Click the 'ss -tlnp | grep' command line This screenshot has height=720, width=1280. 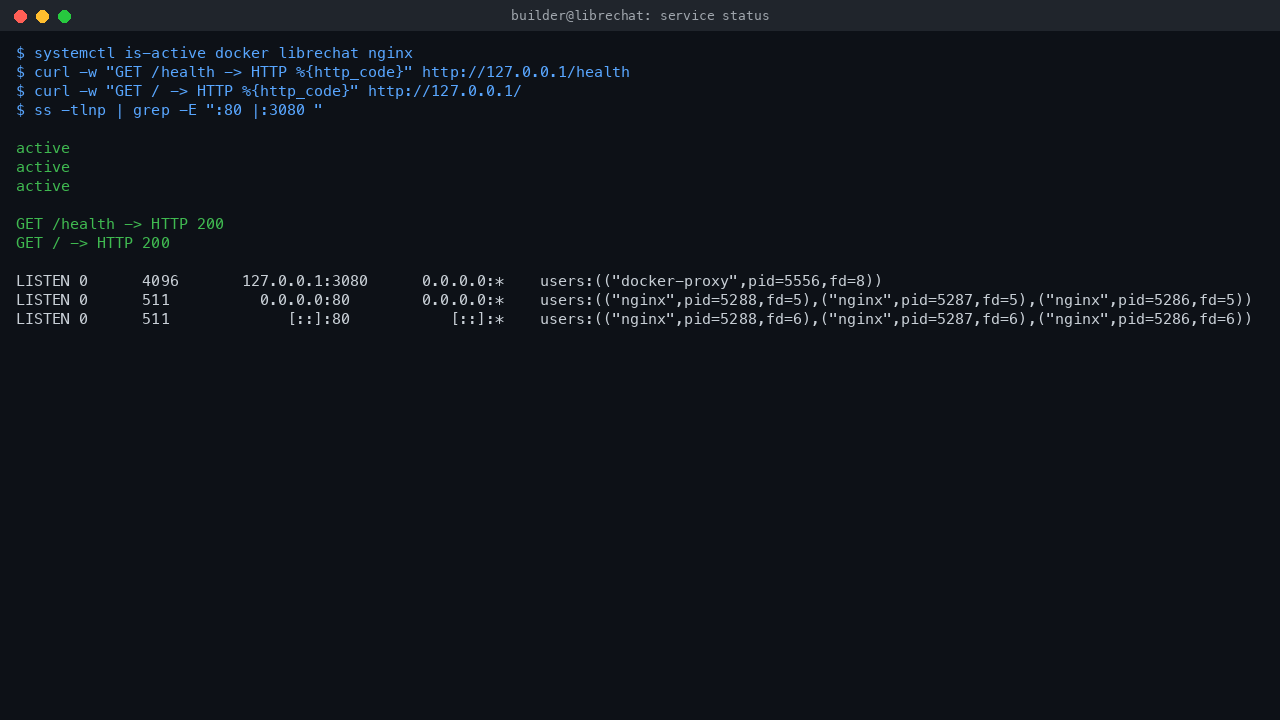coord(169,110)
